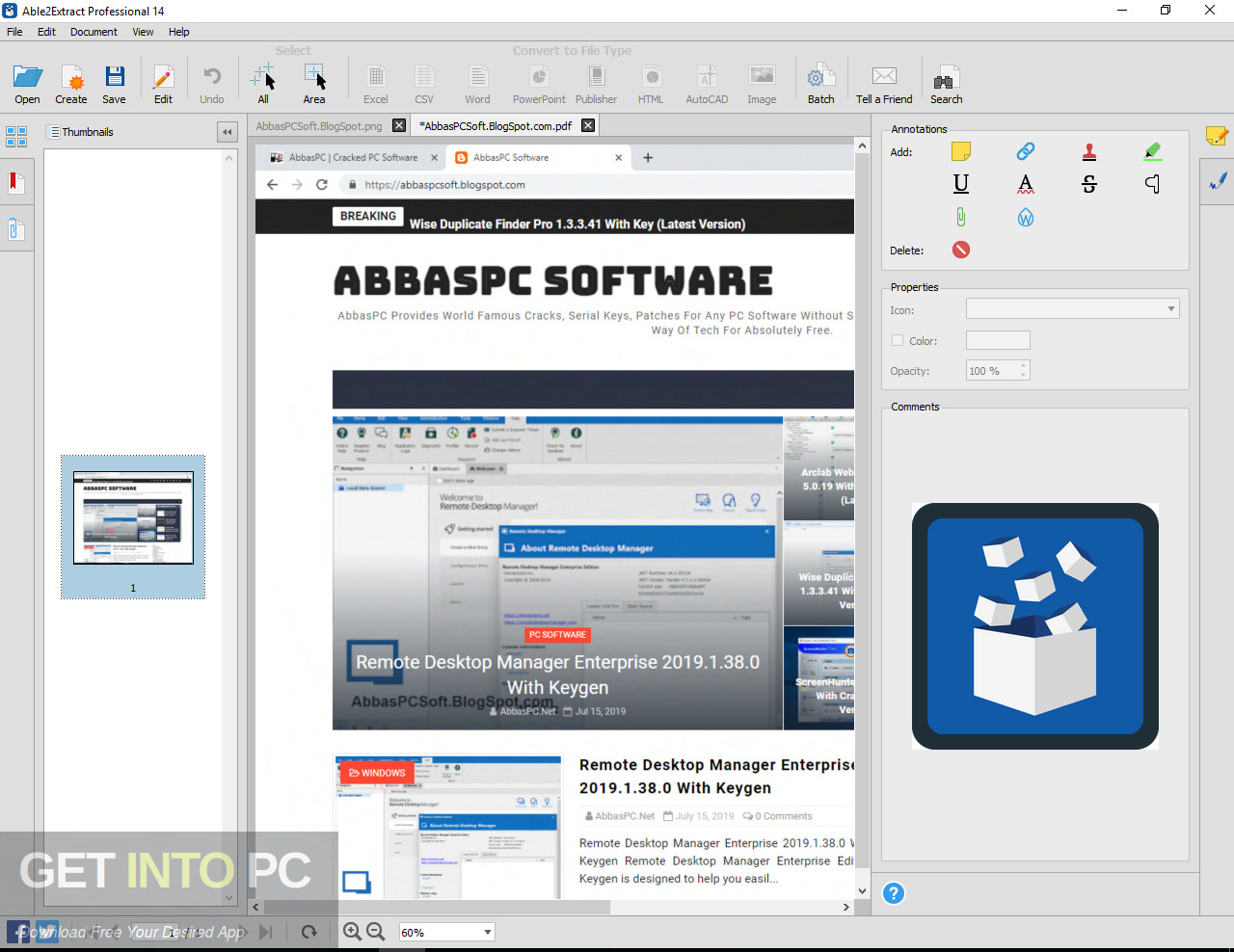The image size is (1234, 952).
Task: Convert to PowerPoint icon
Action: pos(539,77)
